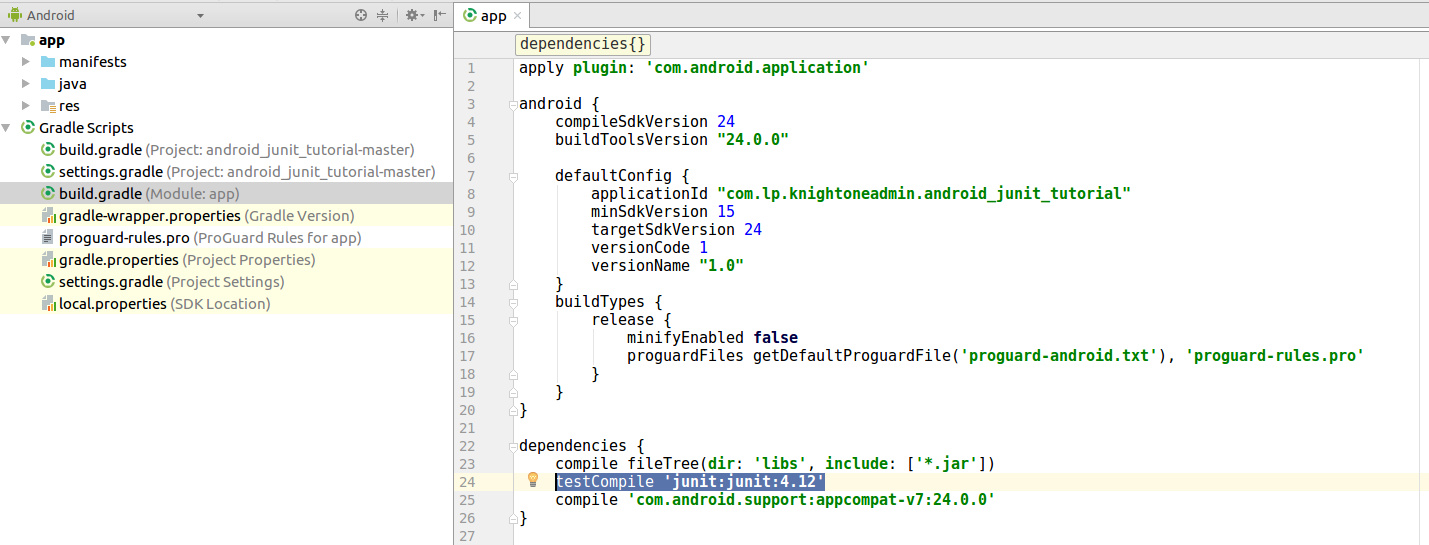Expand the manifests folder
1429x545 pixels.
coord(26,62)
